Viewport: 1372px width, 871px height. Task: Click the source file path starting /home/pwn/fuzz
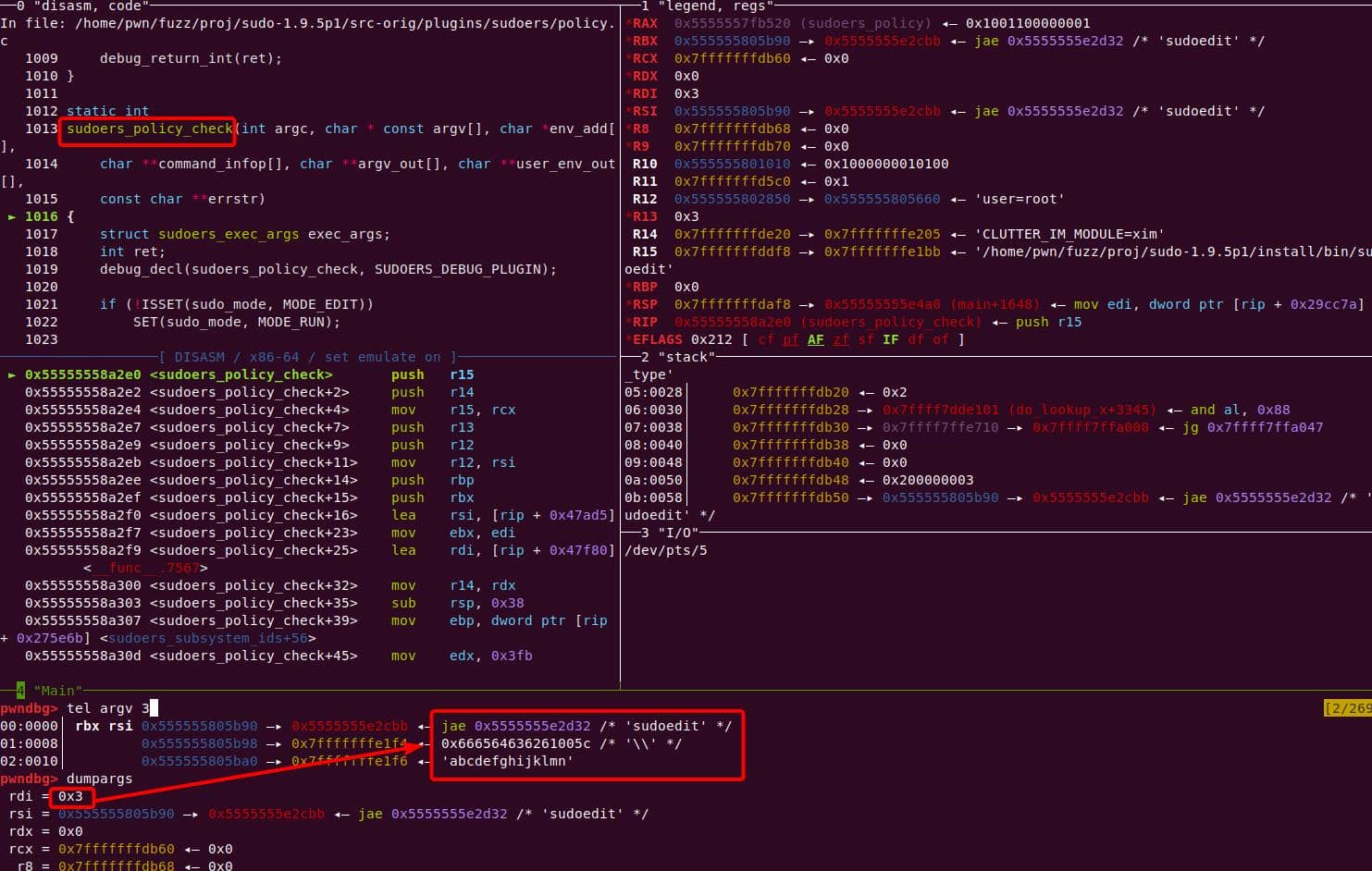(341, 23)
